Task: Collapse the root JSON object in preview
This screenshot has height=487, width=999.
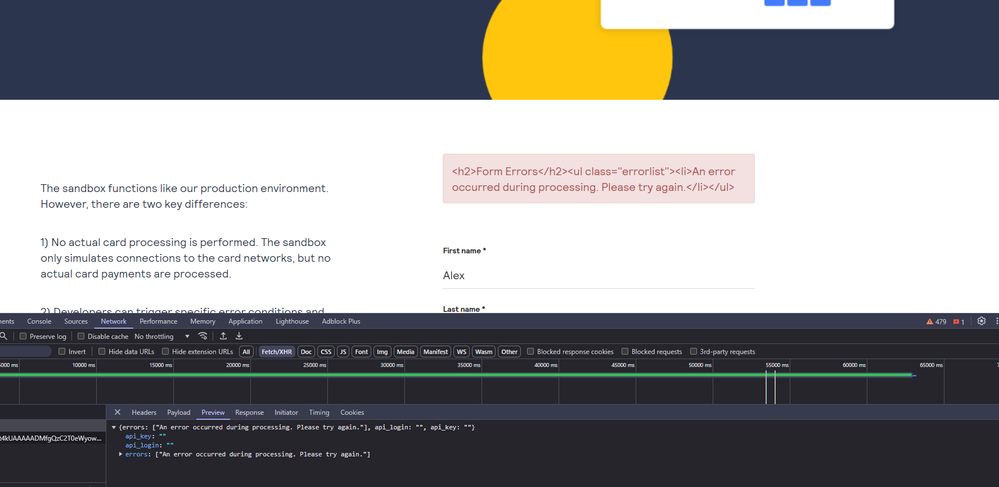Action: click(x=114, y=427)
